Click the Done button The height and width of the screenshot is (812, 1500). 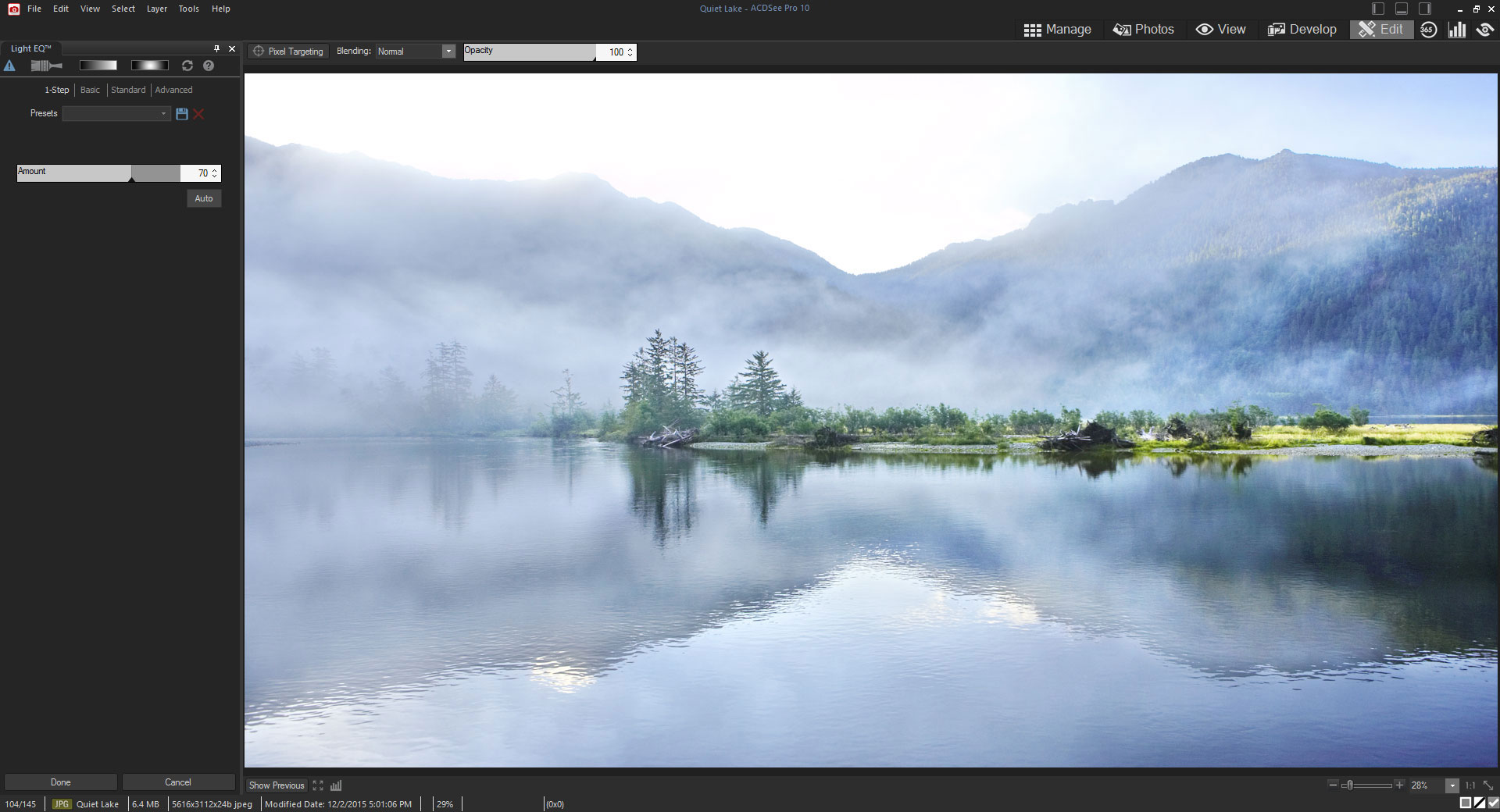click(61, 782)
